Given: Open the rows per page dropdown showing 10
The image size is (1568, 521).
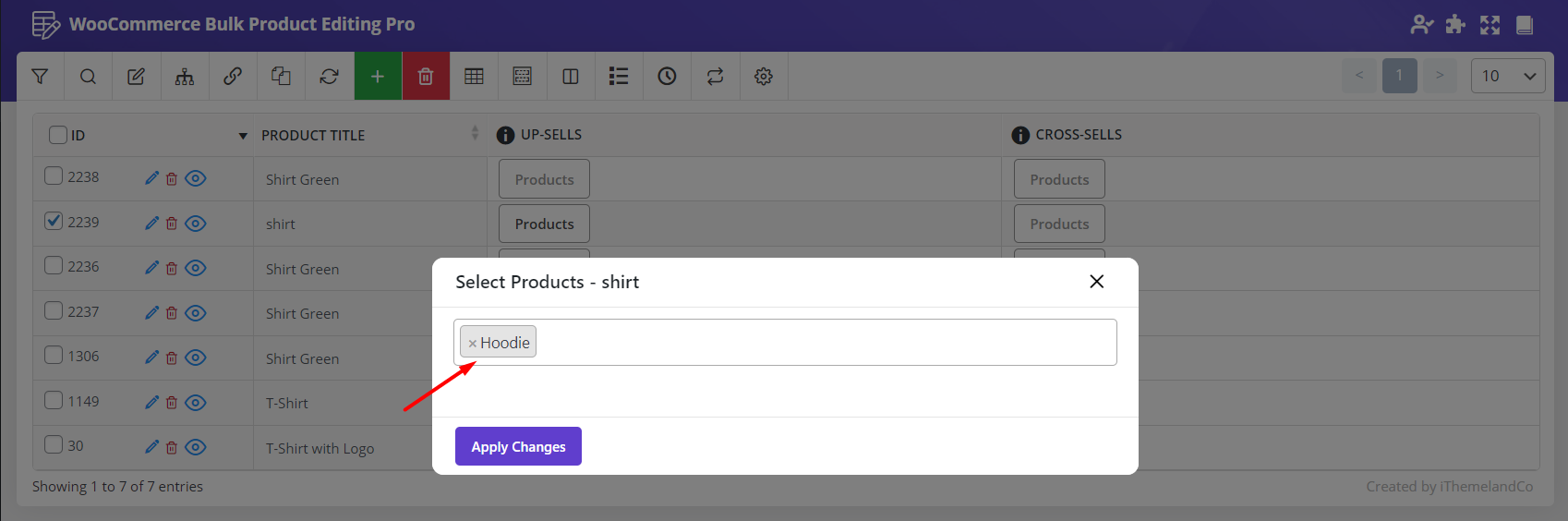Looking at the screenshot, I should [x=1507, y=76].
